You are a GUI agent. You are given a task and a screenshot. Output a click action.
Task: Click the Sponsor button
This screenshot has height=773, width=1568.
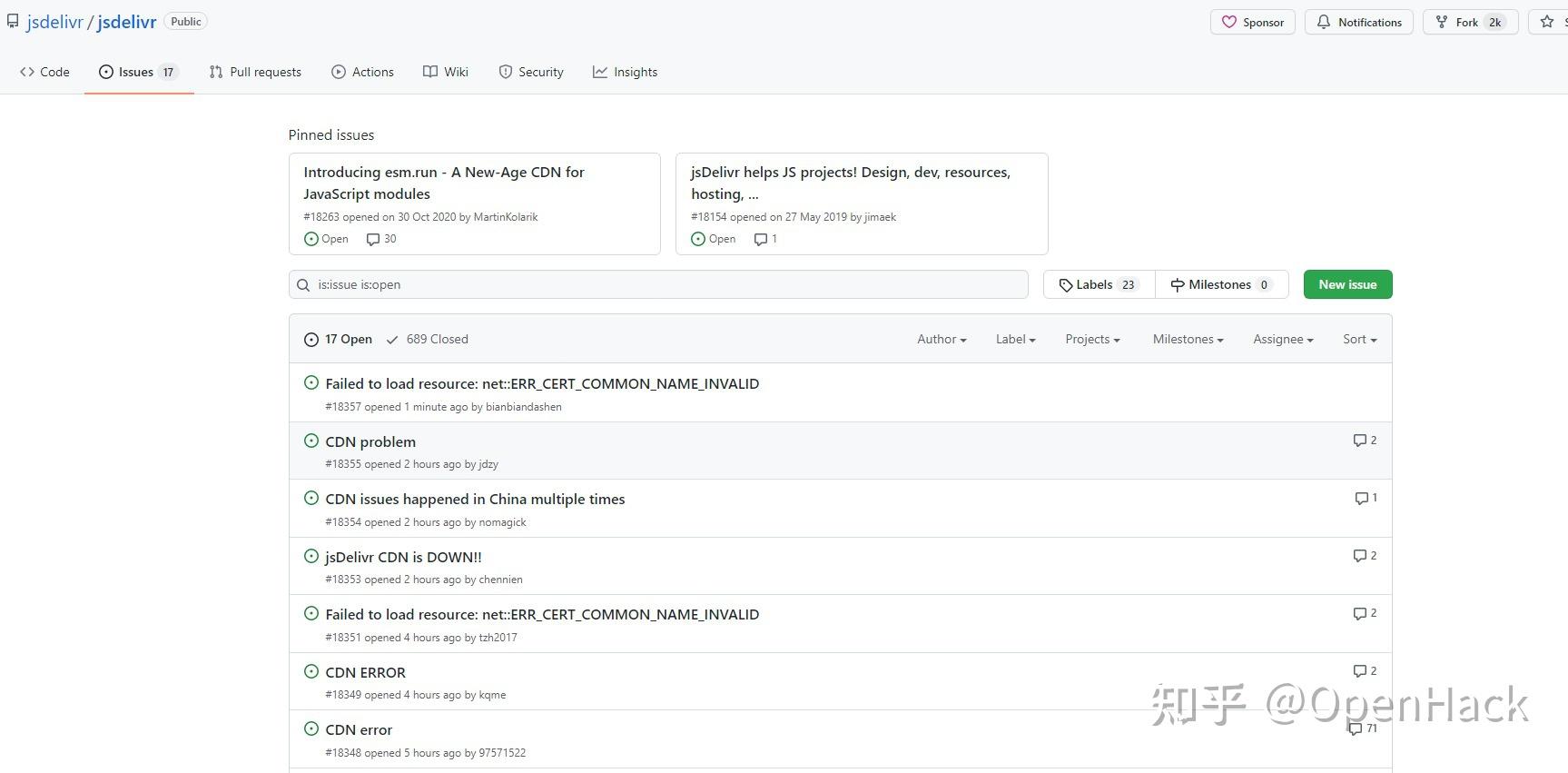pyautogui.click(x=1252, y=22)
